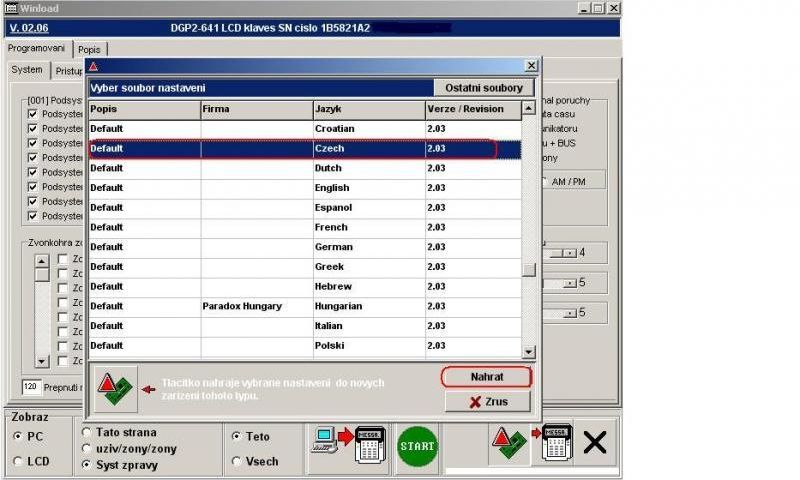The image size is (800, 480).
Task: Open the Programovani tab
Action: coord(38,48)
